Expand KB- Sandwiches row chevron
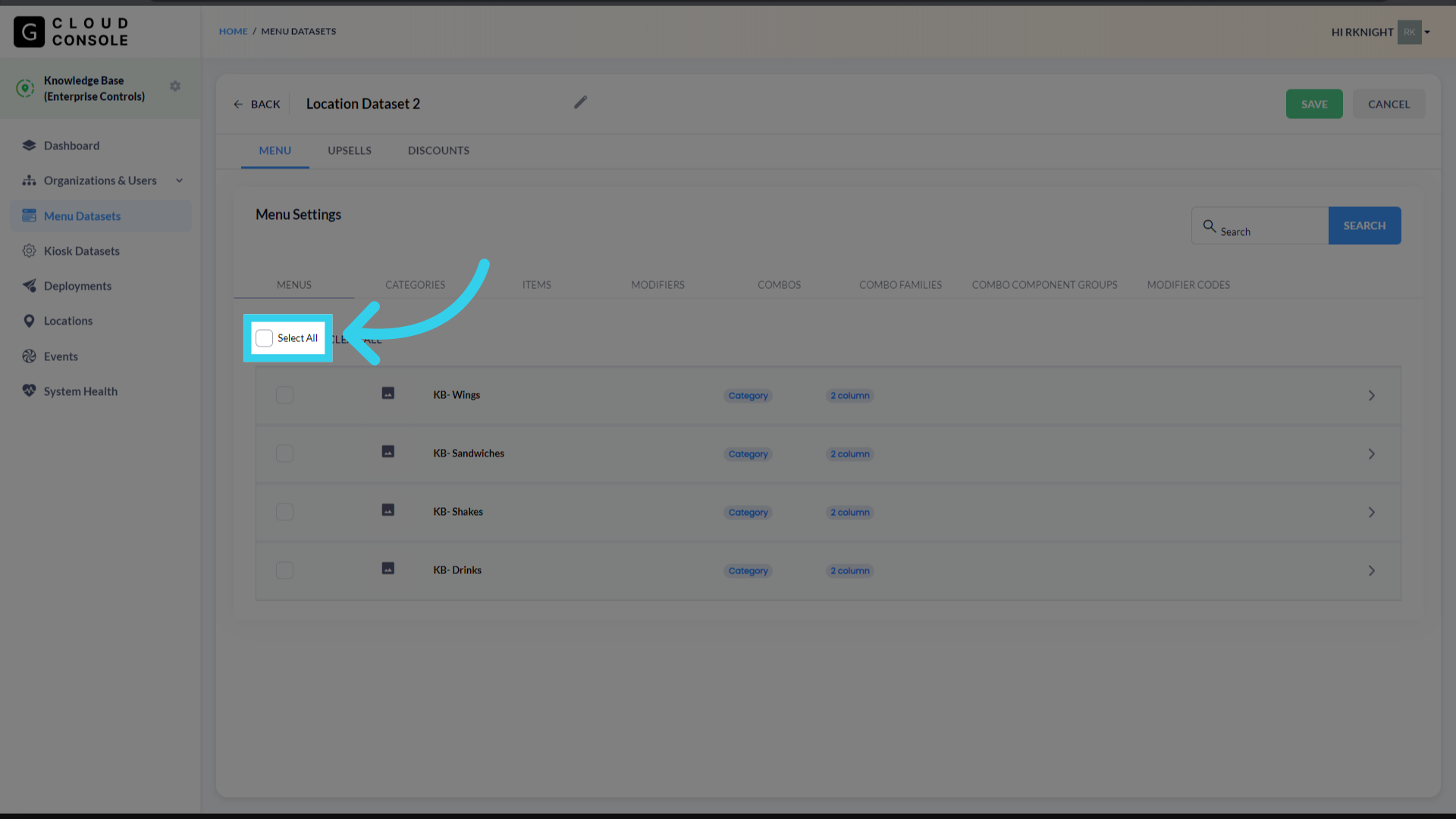Image resolution: width=1456 pixels, height=819 pixels. (1371, 454)
